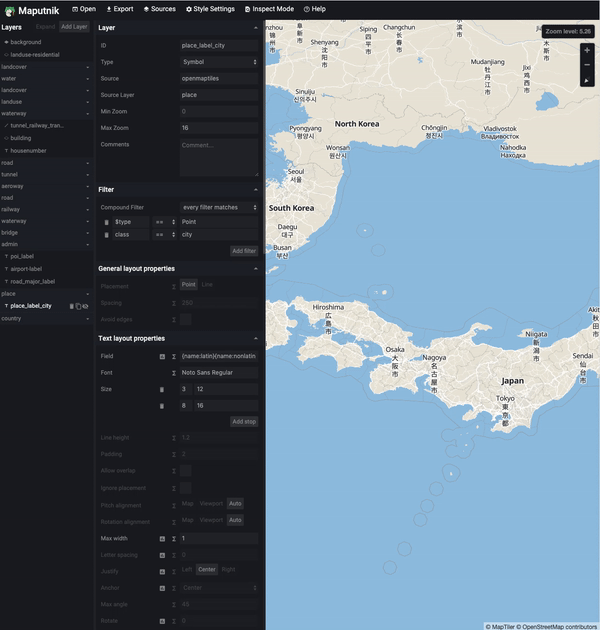This screenshot has width=600, height=630.
Task: Click the sigma expression icon for Spacing
Action: click(174, 303)
